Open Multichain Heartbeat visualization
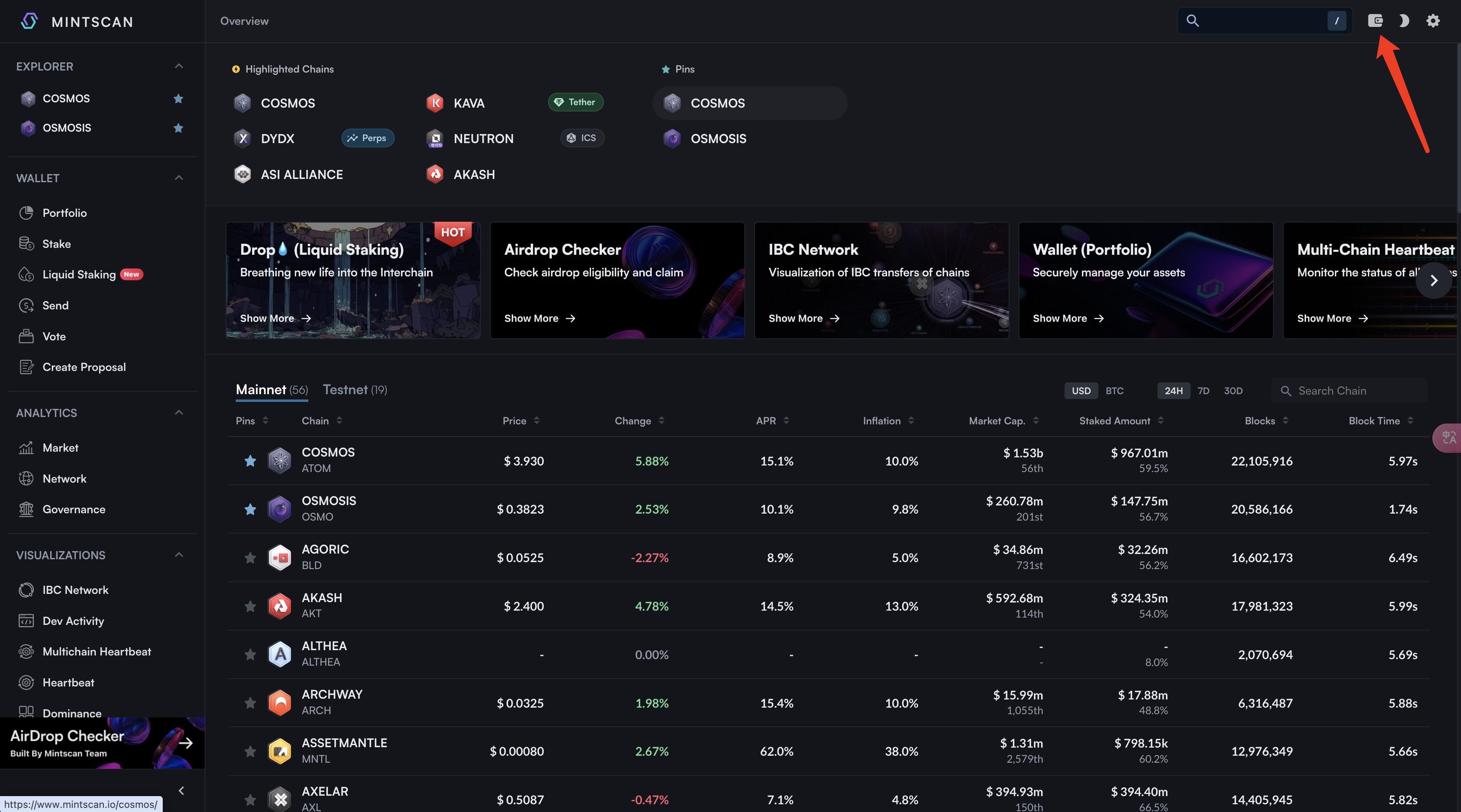The image size is (1461, 812). [x=96, y=652]
